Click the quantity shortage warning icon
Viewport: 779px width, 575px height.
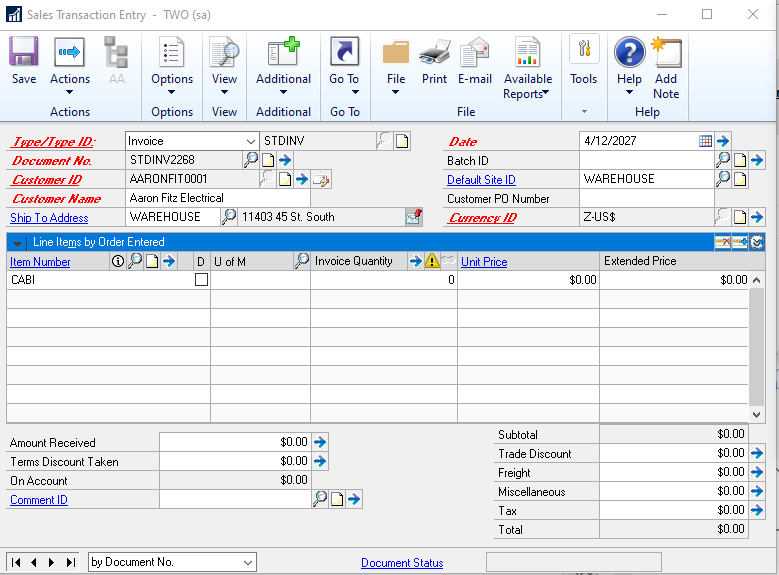432,260
